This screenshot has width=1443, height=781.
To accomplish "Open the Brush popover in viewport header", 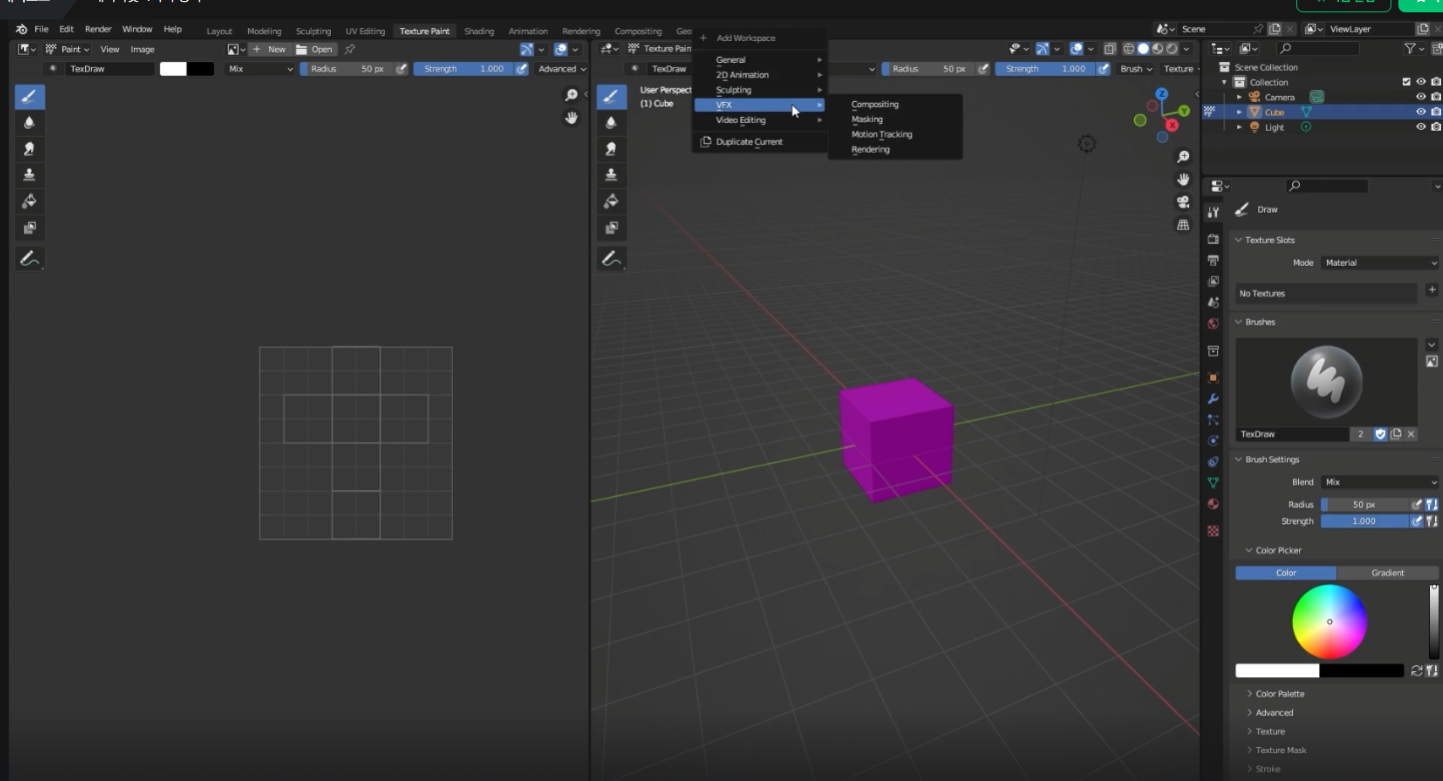I will pyautogui.click(x=1135, y=69).
